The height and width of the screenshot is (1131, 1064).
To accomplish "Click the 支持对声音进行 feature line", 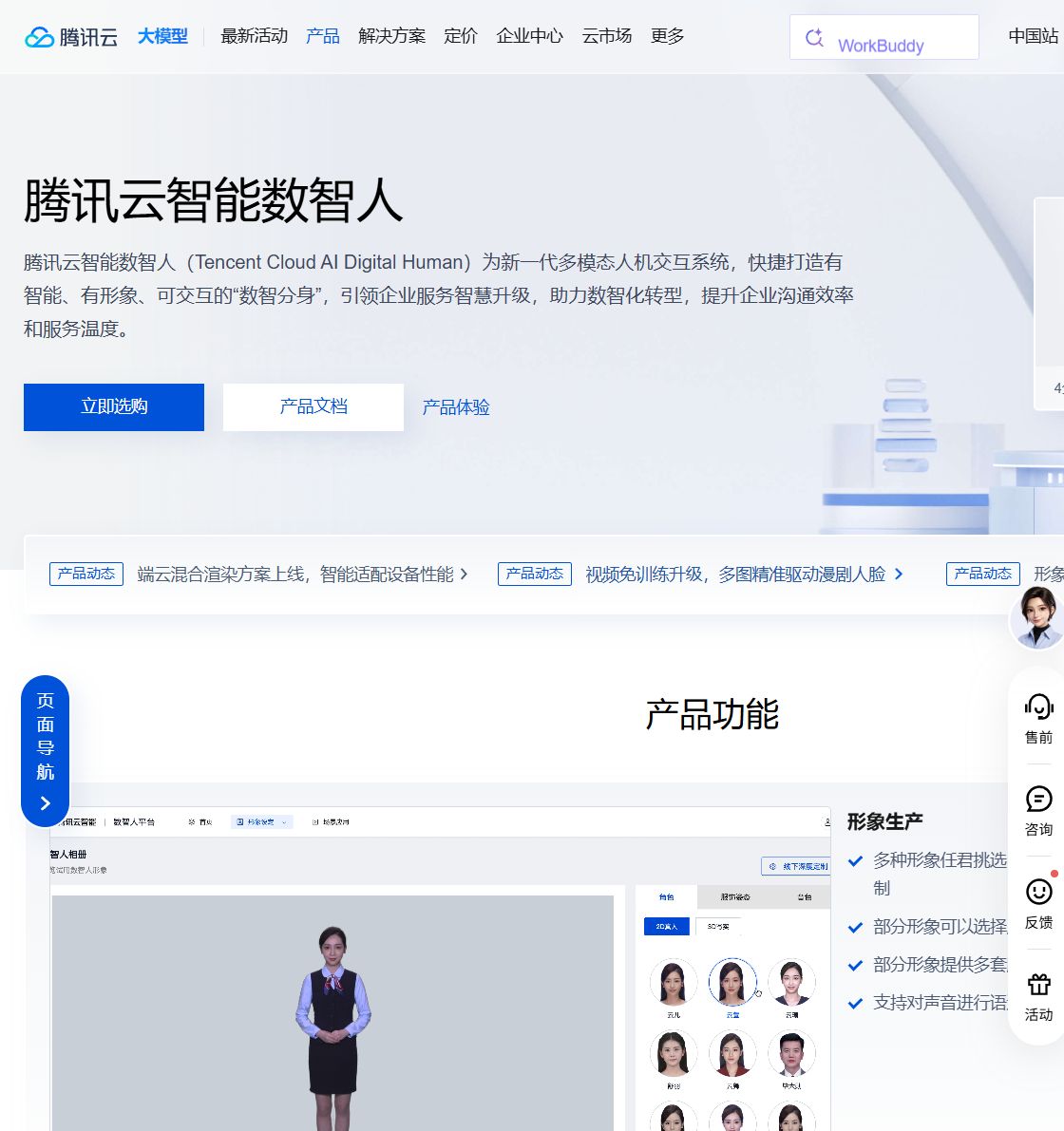I will [x=940, y=1003].
